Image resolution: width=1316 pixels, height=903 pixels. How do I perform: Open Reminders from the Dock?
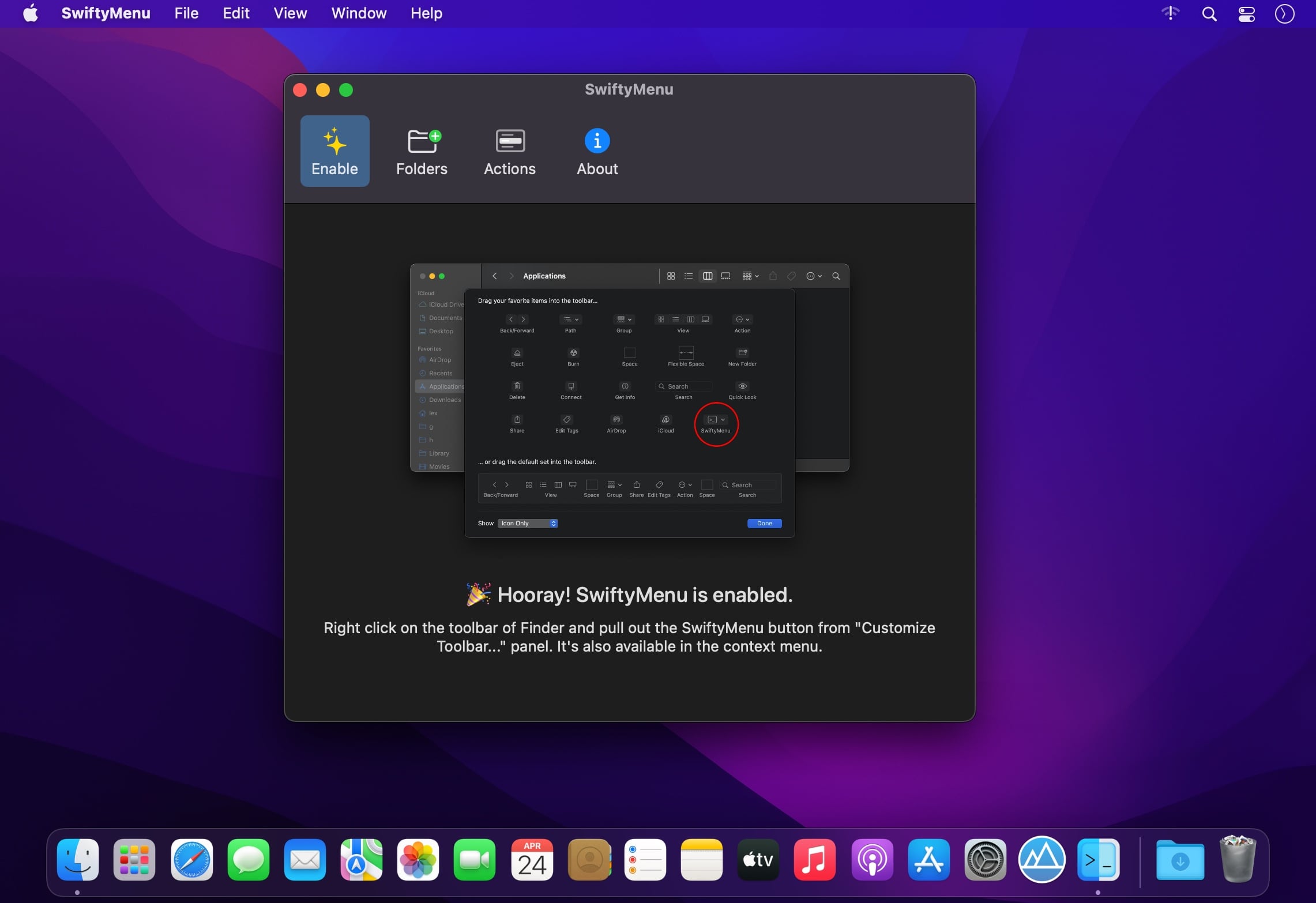click(645, 860)
